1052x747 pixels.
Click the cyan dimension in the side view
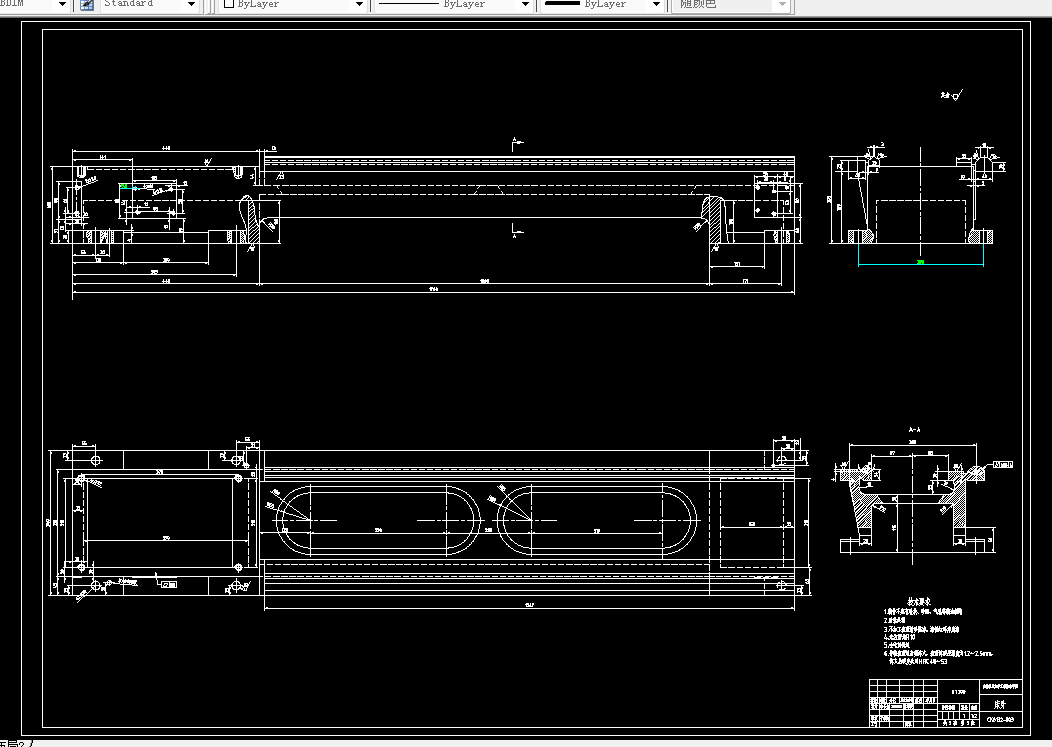(920, 263)
